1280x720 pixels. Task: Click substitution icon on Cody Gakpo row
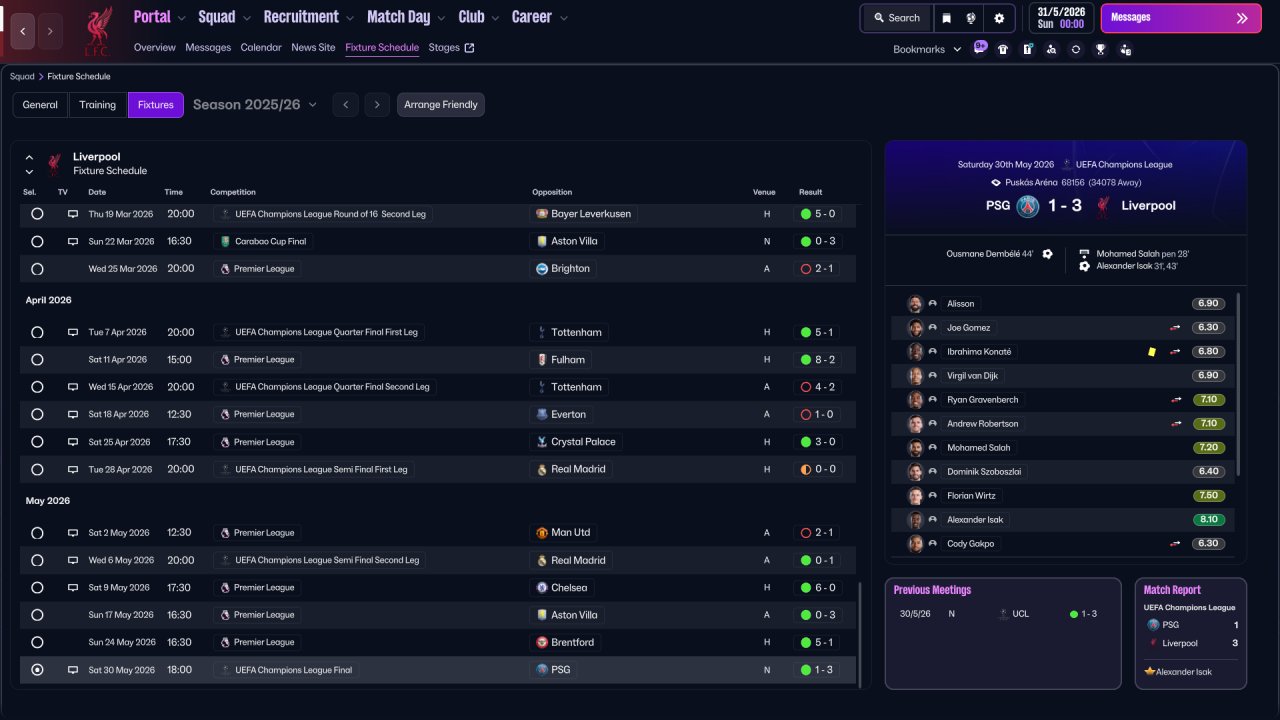(x=1175, y=544)
